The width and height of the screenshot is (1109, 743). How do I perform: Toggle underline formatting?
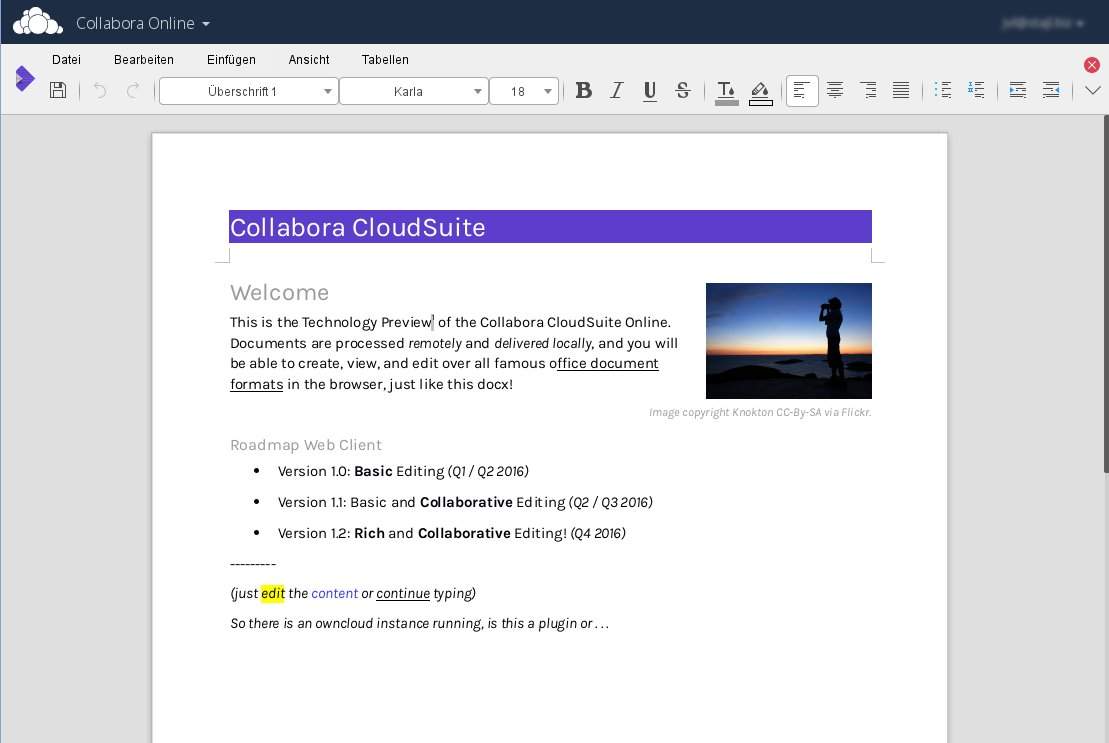pyautogui.click(x=650, y=91)
